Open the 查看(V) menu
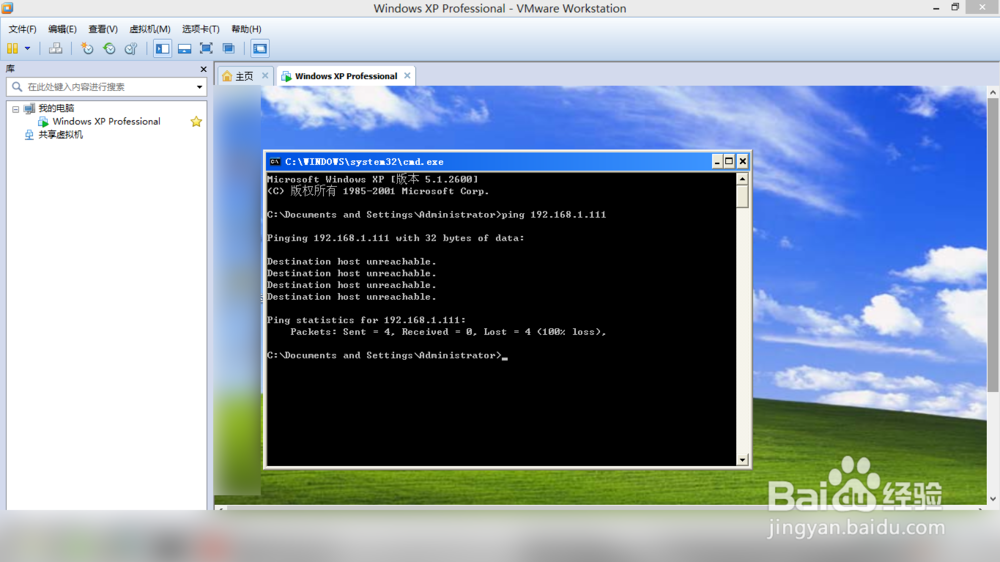Image resolution: width=1000 pixels, height=562 pixels. click(103, 29)
